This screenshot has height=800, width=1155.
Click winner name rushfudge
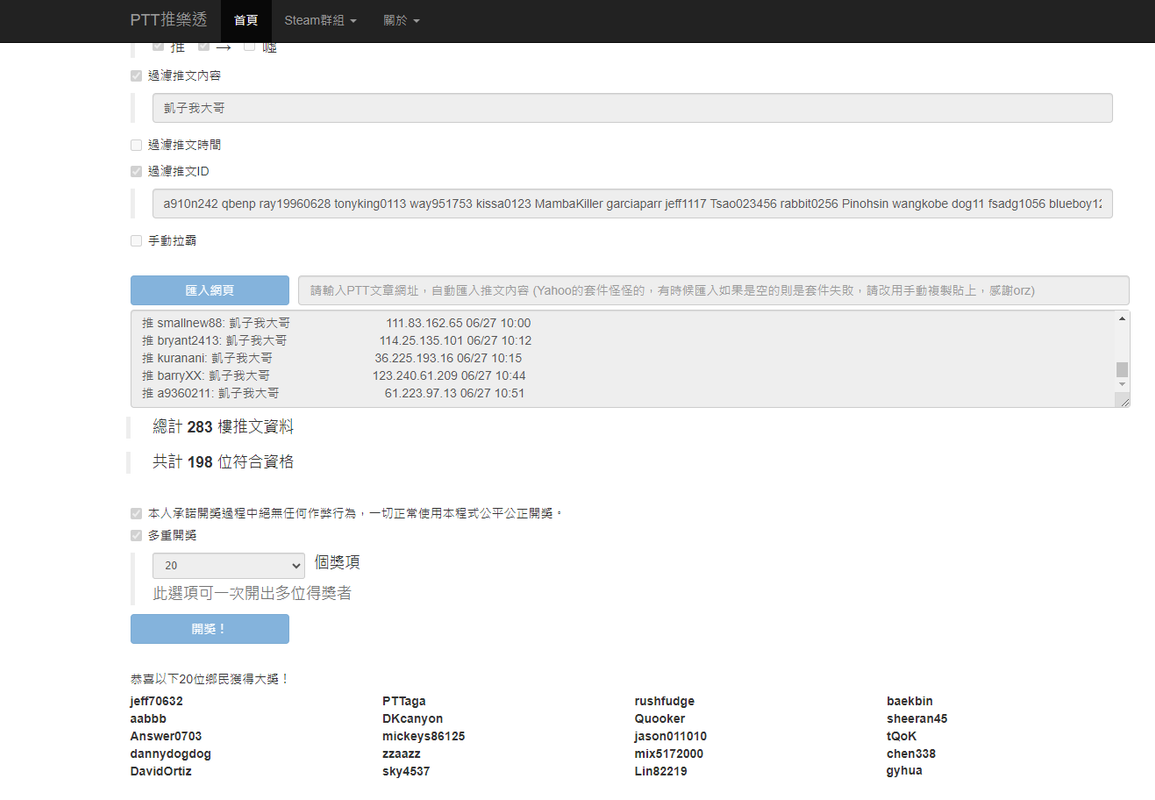click(664, 701)
